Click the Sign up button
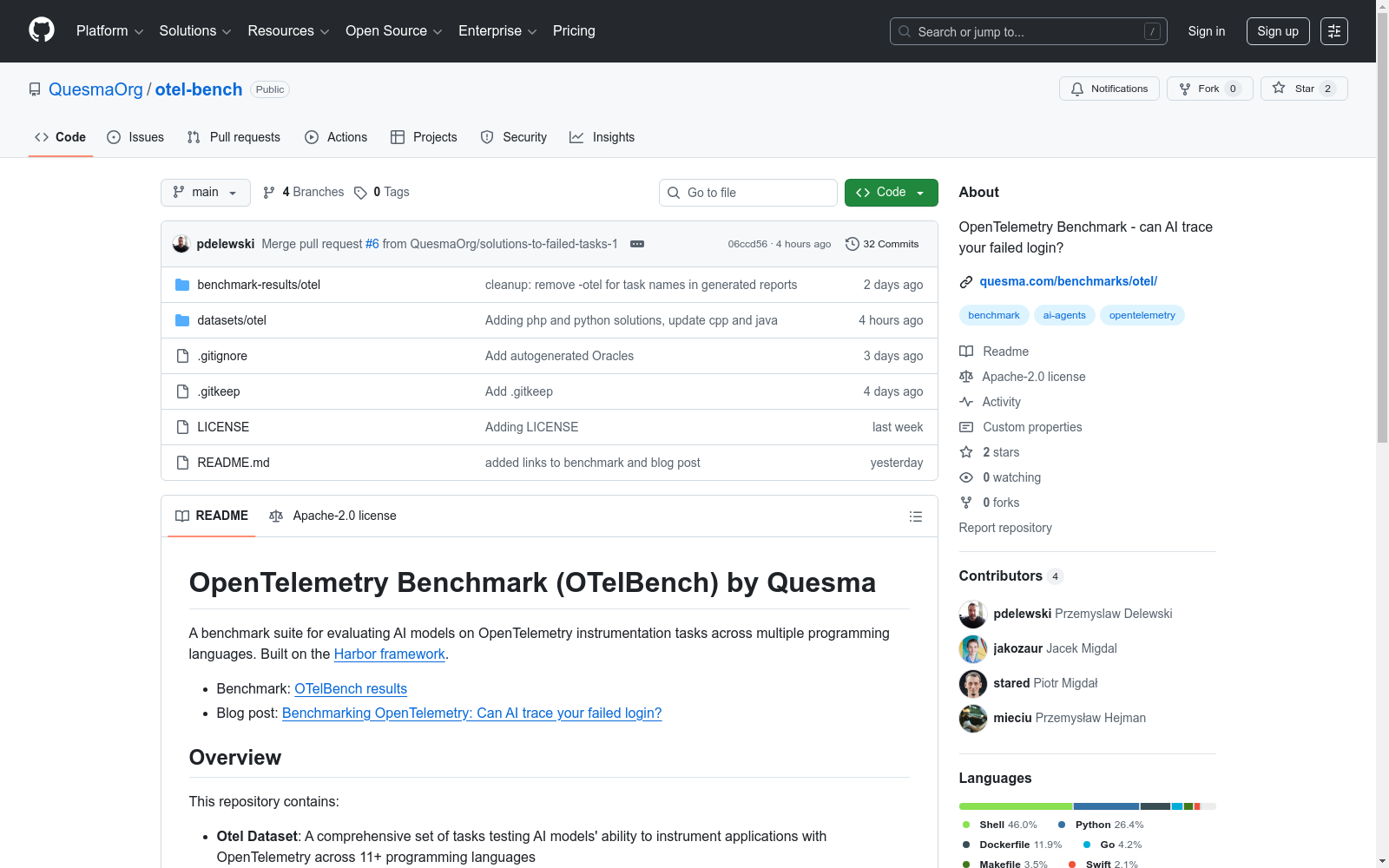The image size is (1389, 868). coord(1278,31)
